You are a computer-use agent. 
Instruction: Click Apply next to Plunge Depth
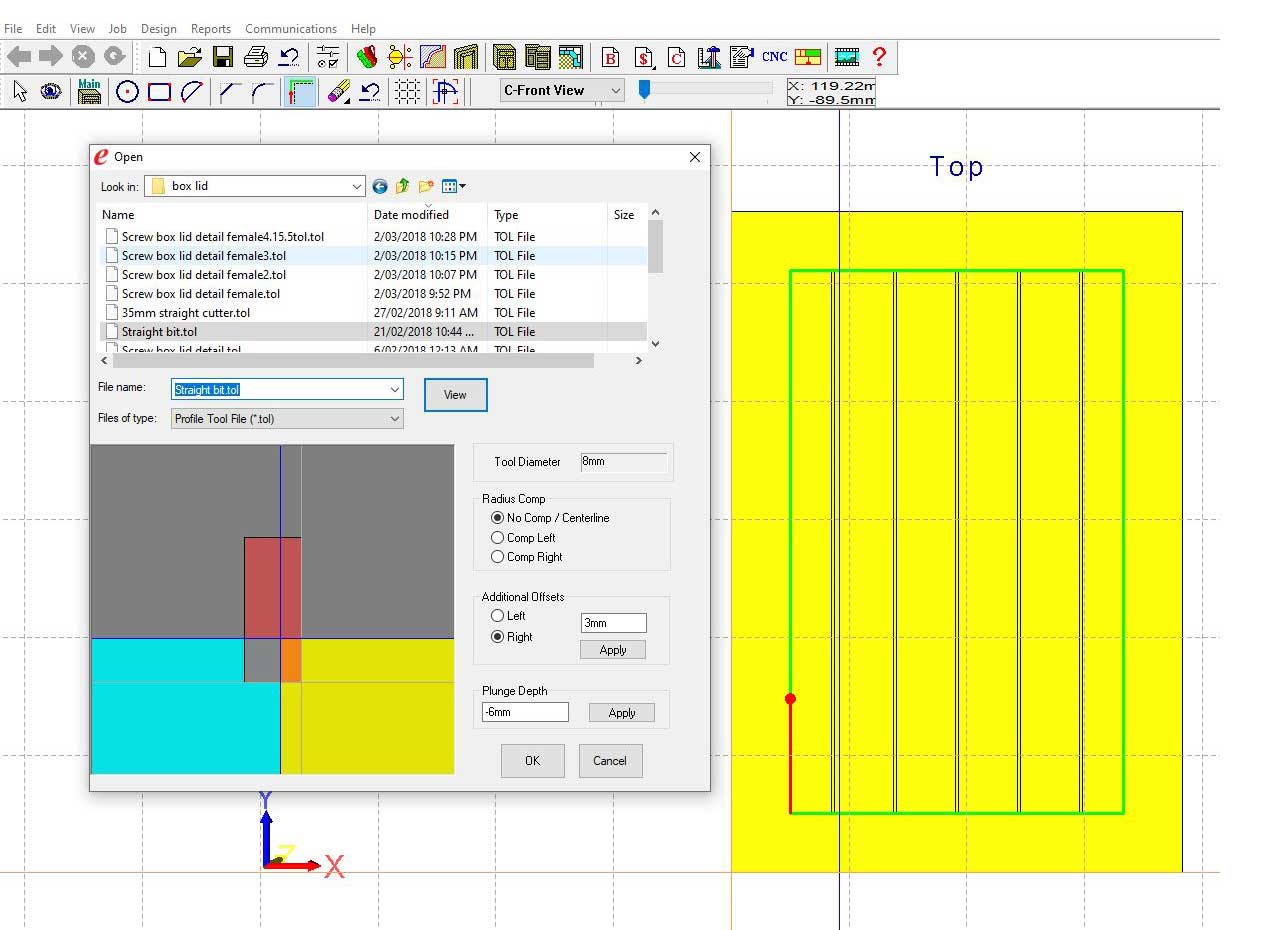point(621,713)
